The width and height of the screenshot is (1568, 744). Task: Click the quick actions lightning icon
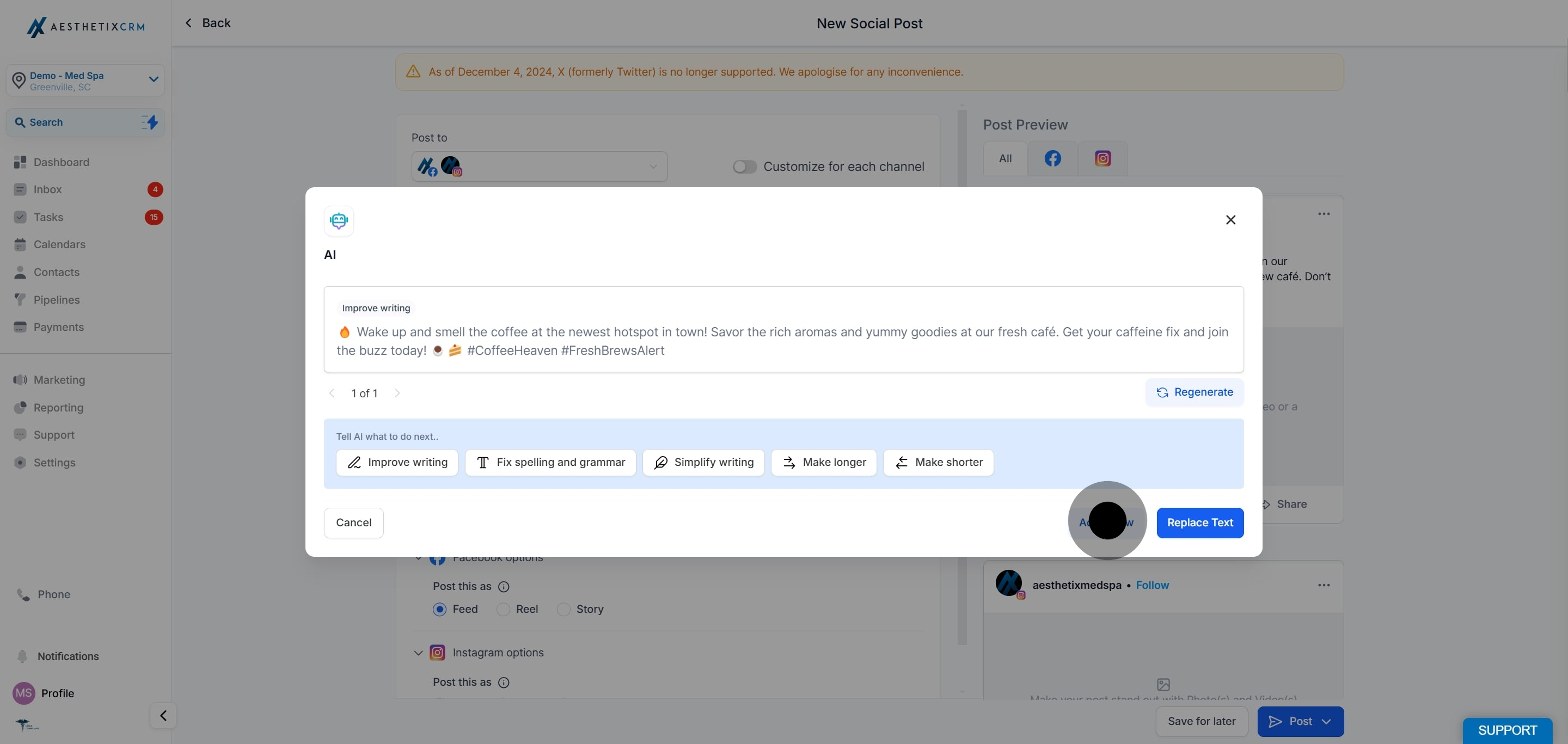click(150, 122)
